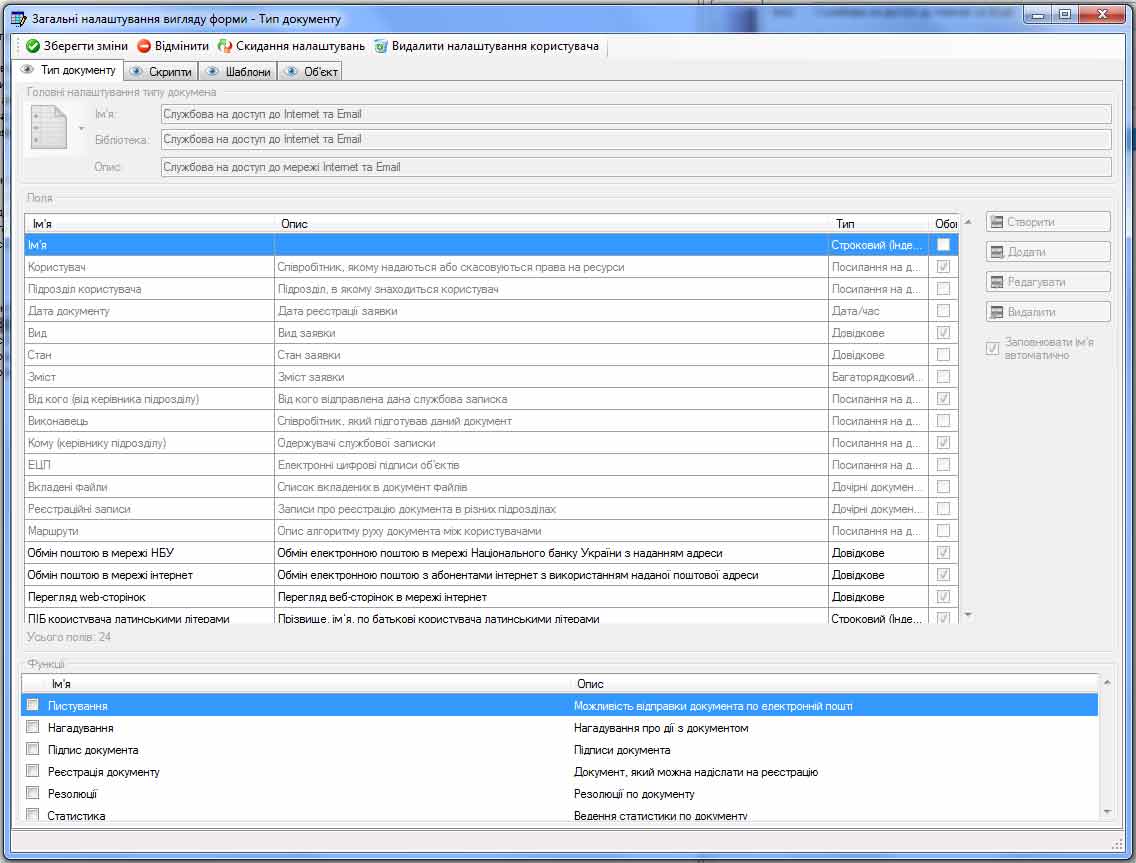Screen dimensions: 1136x863
Task: Click functions list scroll down arrow
Action: point(1107,812)
